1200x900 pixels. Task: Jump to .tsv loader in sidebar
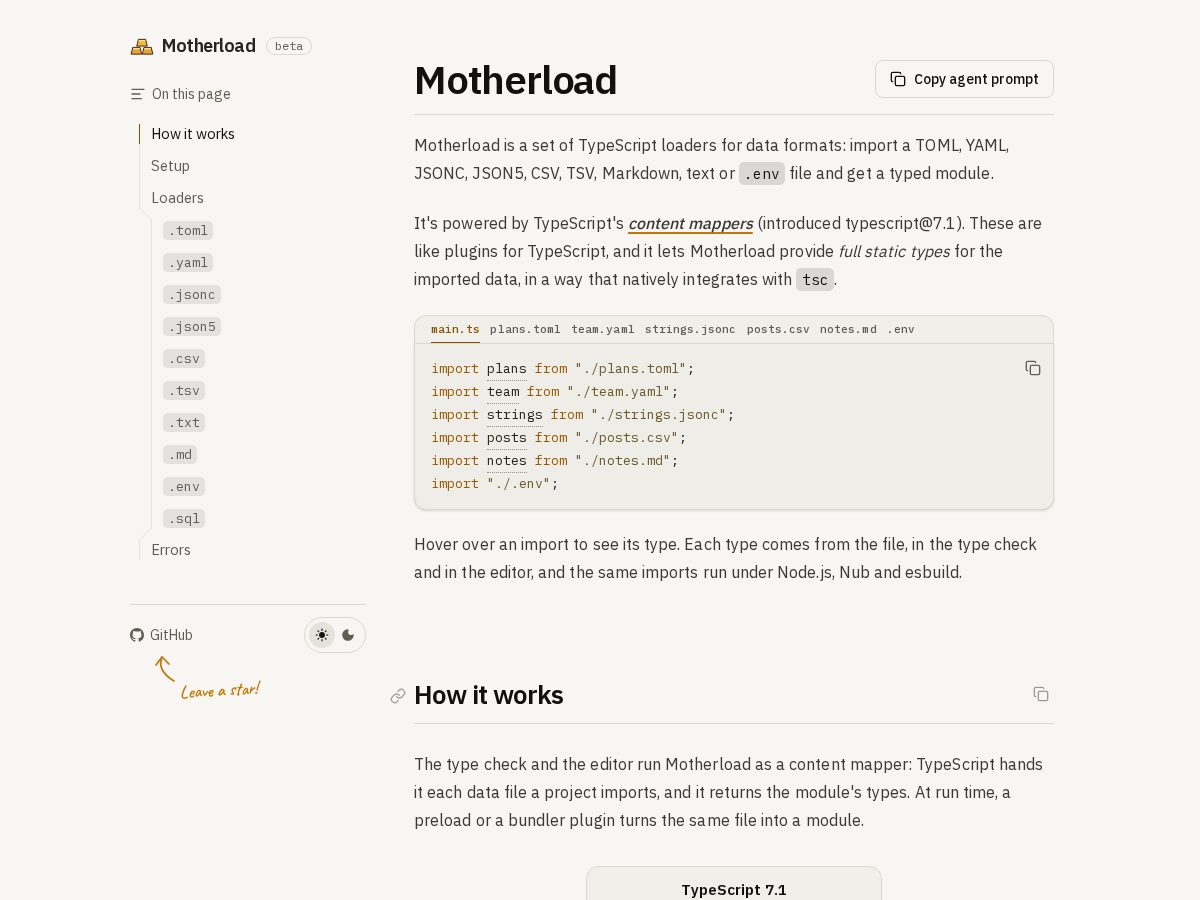pos(184,390)
